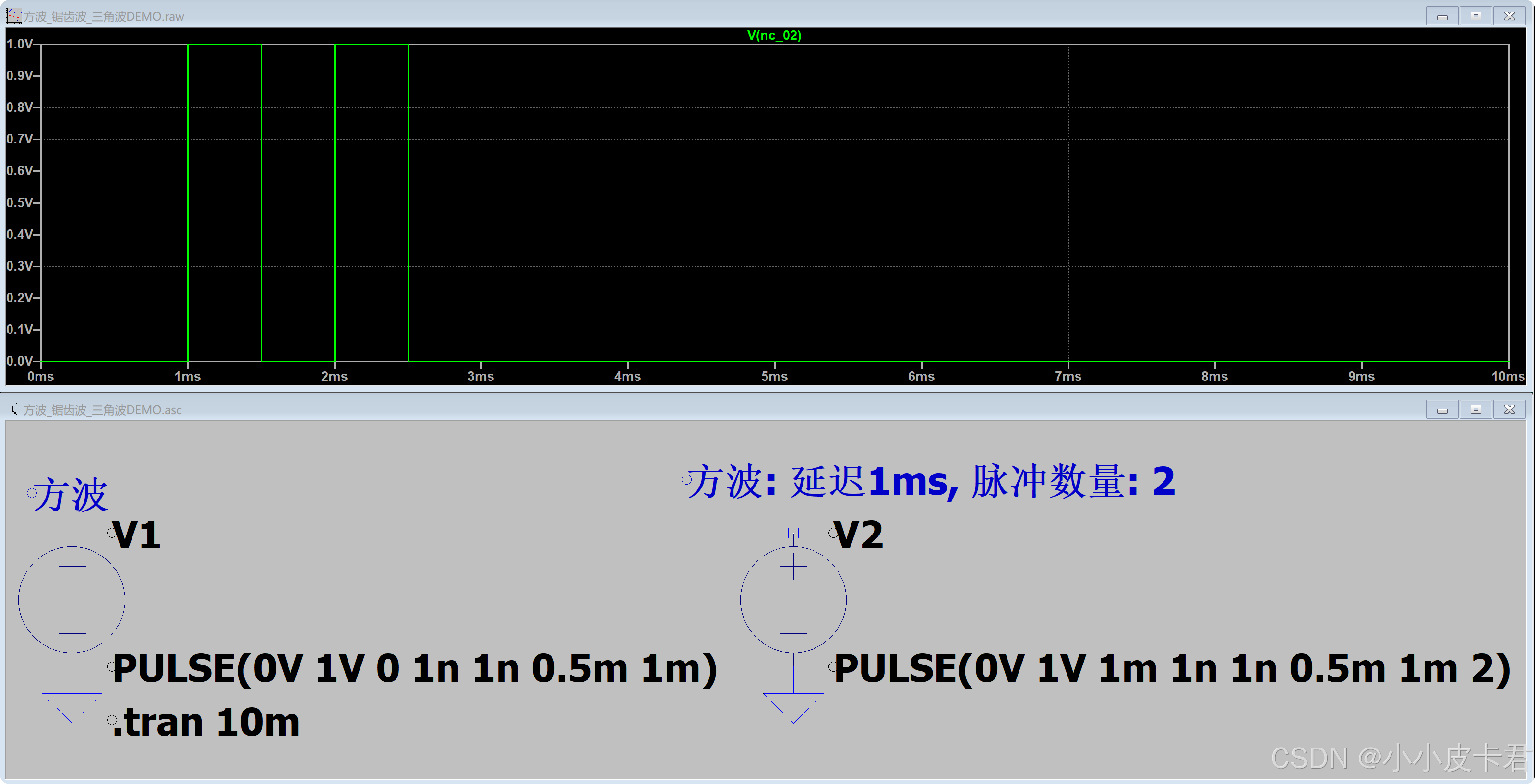This screenshot has height=784, width=1535.
Task: Select the V1 voltage source symbol
Action: pos(72,599)
